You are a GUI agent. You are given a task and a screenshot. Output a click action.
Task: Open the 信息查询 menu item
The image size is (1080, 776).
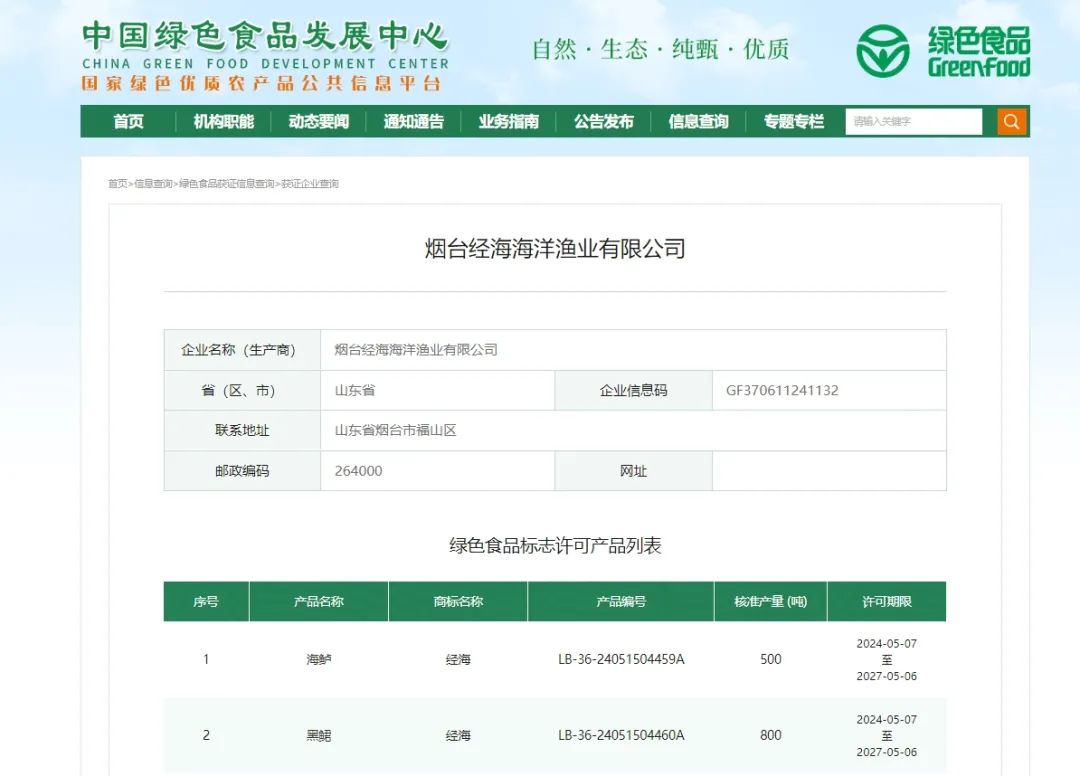[698, 122]
